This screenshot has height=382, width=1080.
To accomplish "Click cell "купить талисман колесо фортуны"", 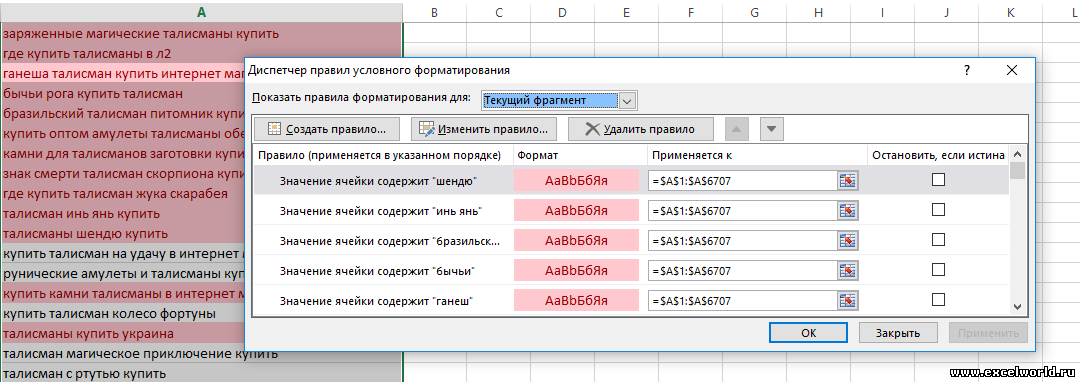I will [123, 314].
